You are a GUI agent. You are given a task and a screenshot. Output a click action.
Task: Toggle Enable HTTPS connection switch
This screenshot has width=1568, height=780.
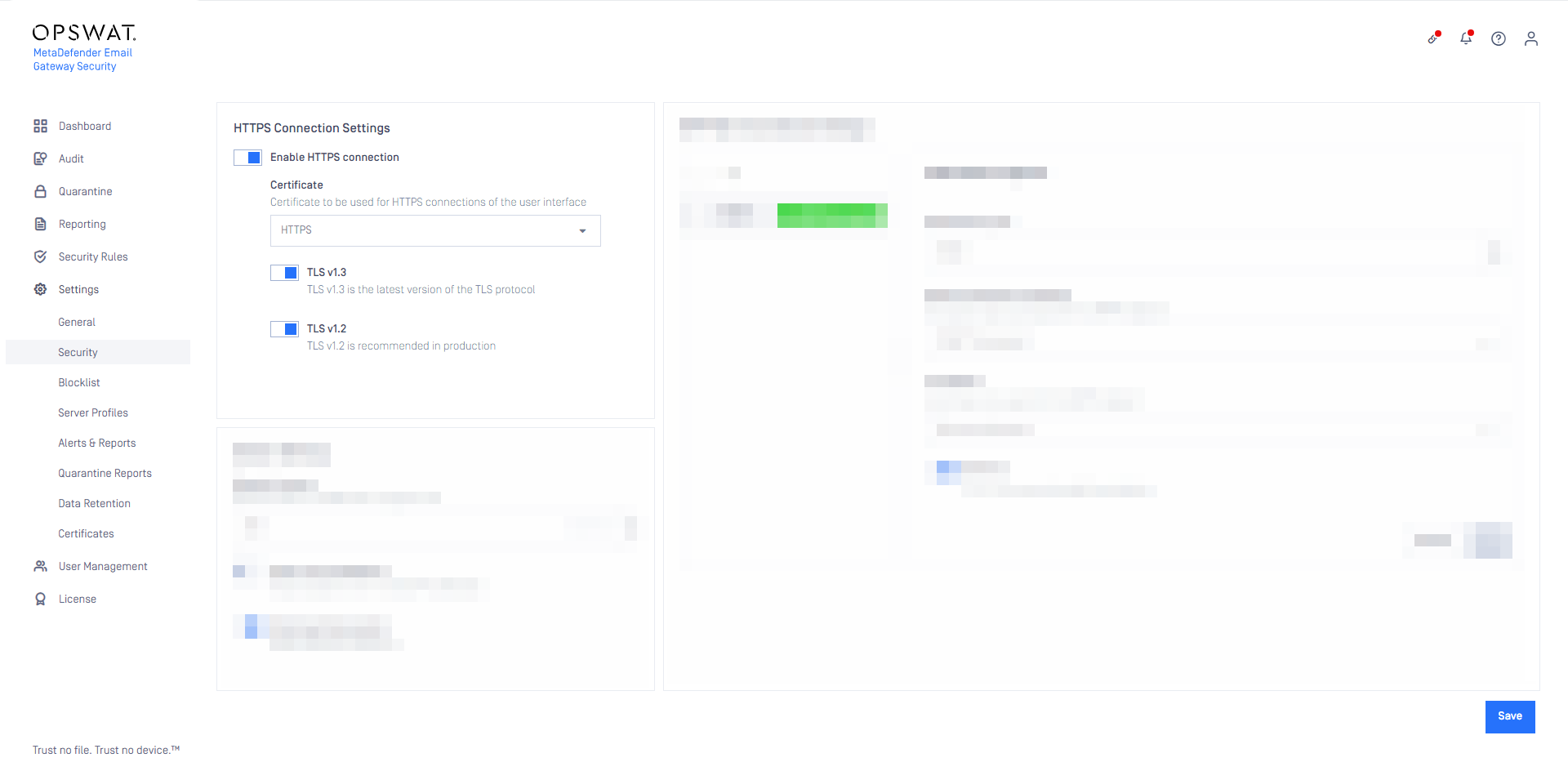coord(247,158)
